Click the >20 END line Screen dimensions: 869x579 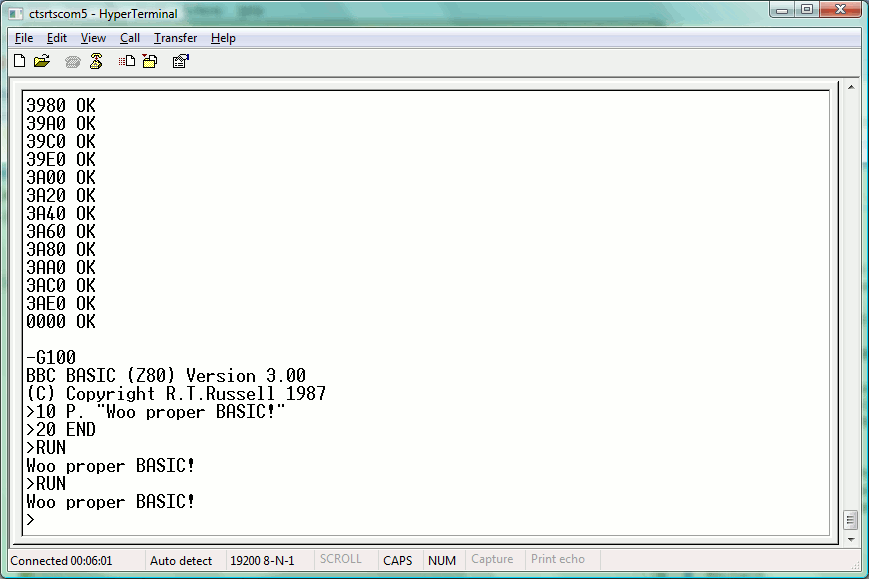[x=61, y=429]
